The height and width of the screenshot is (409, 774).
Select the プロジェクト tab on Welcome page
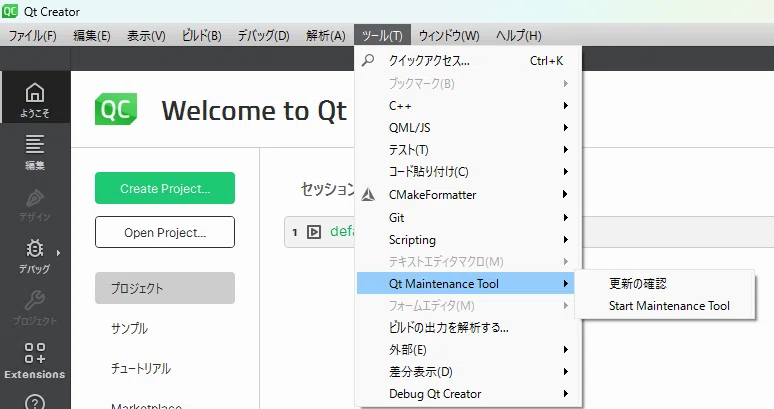pyautogui.click(x=165, y=288)
